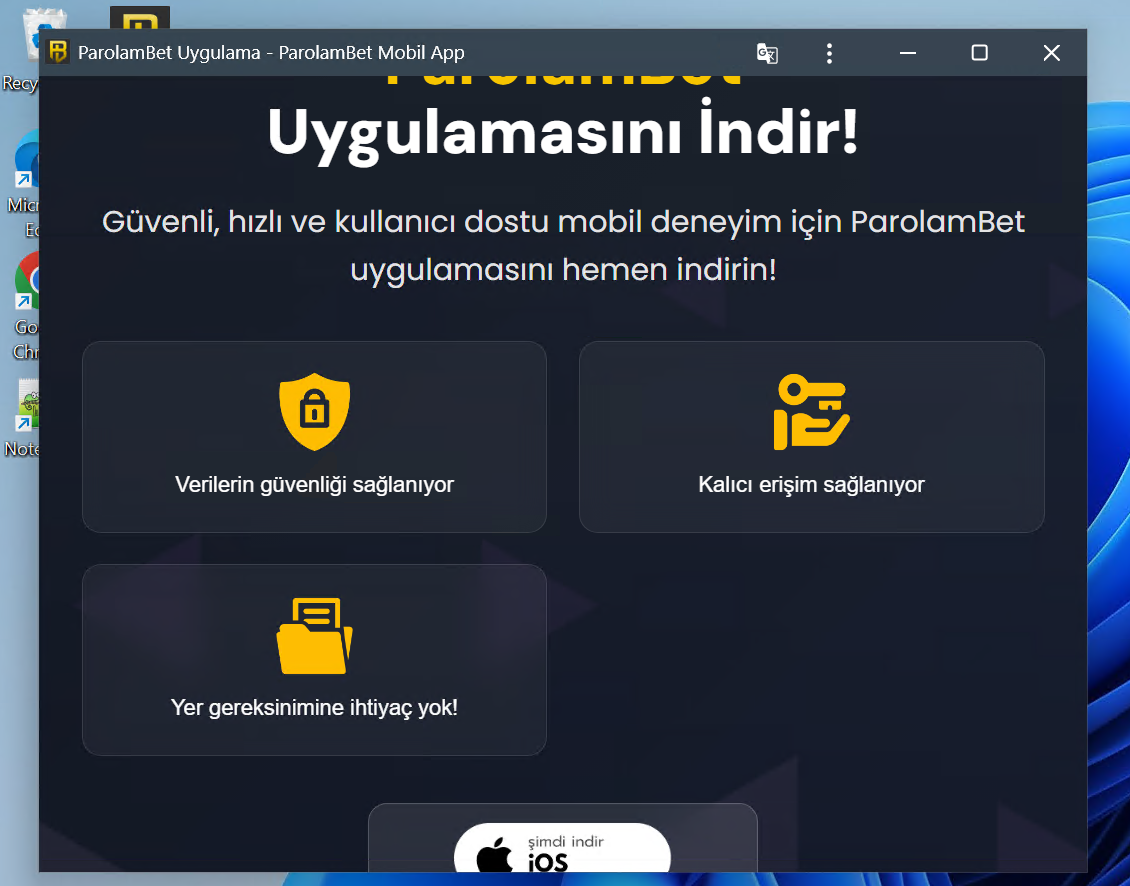Viewport: 1130px width, 886px height.
Task: Click the ParolamBet logo in title bar
Action: pyautogui.click(x=58, y=52)
